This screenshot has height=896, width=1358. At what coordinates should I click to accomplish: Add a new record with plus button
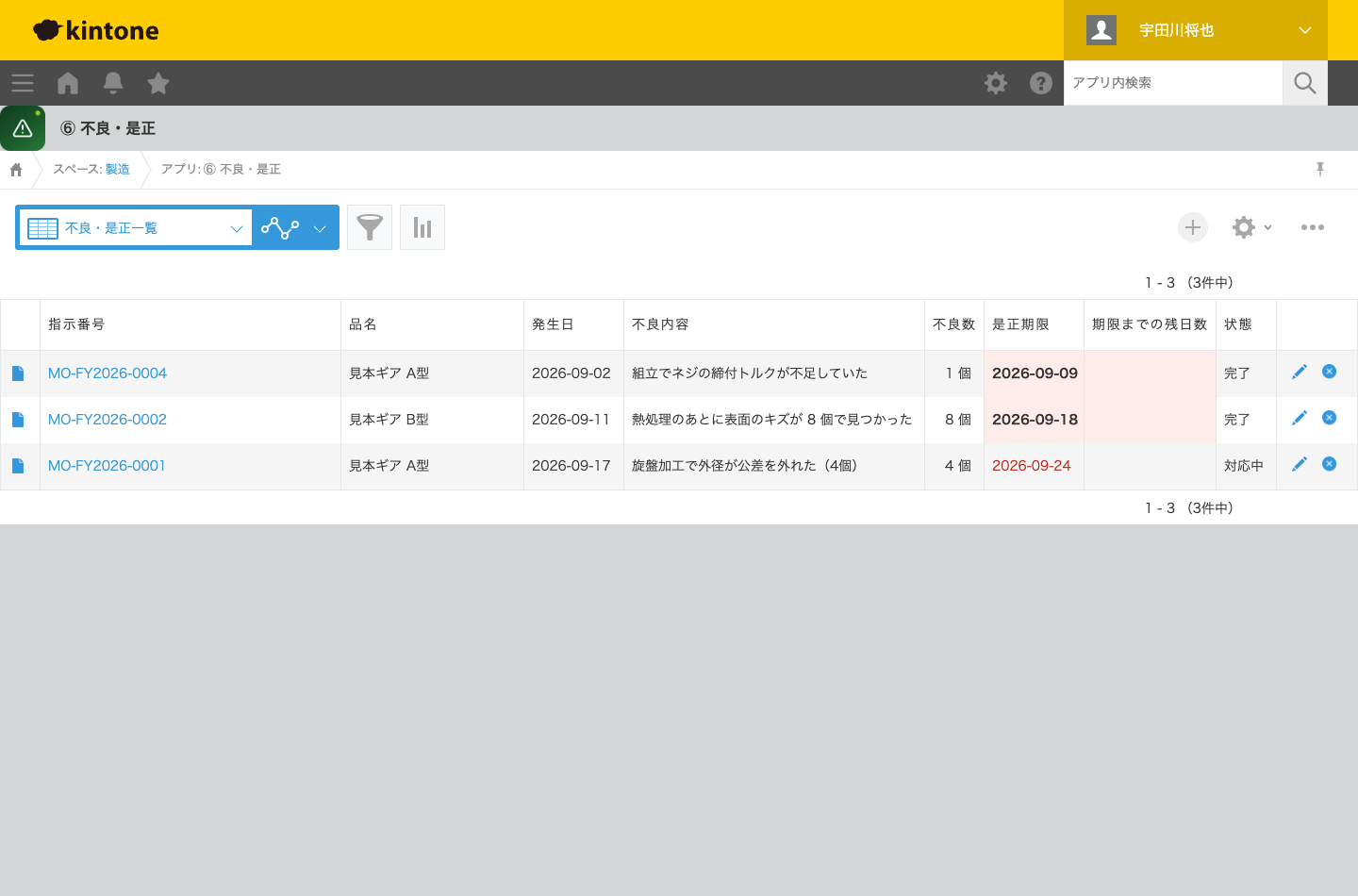point(1193,227)
